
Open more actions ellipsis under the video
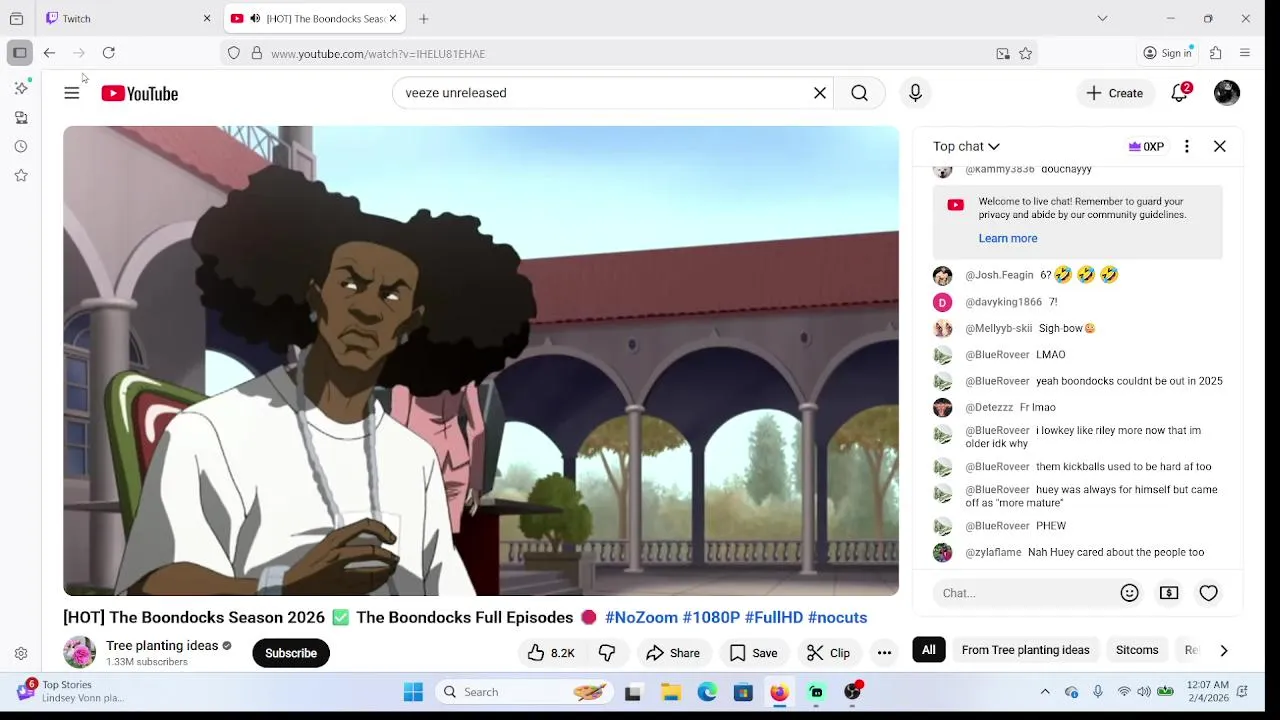pyautogui.click(x=884, y=653)
